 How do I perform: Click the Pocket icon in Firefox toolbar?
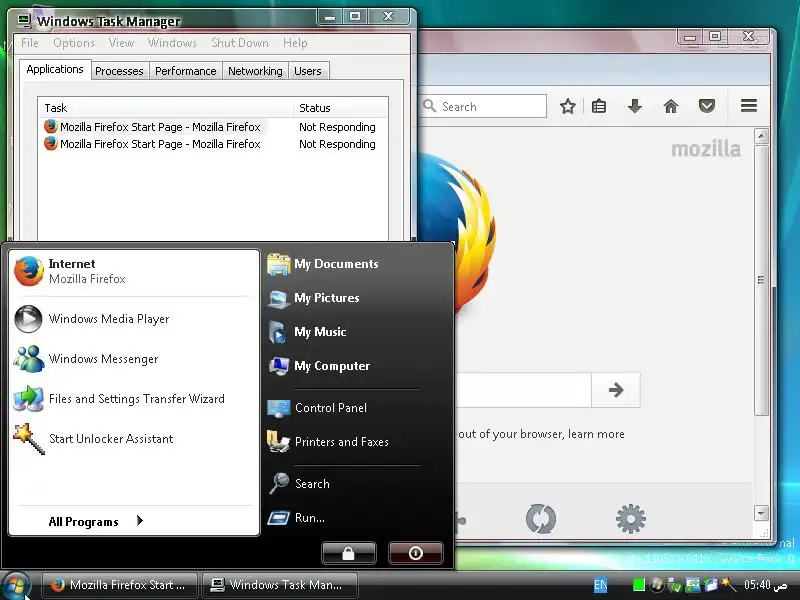707,106
